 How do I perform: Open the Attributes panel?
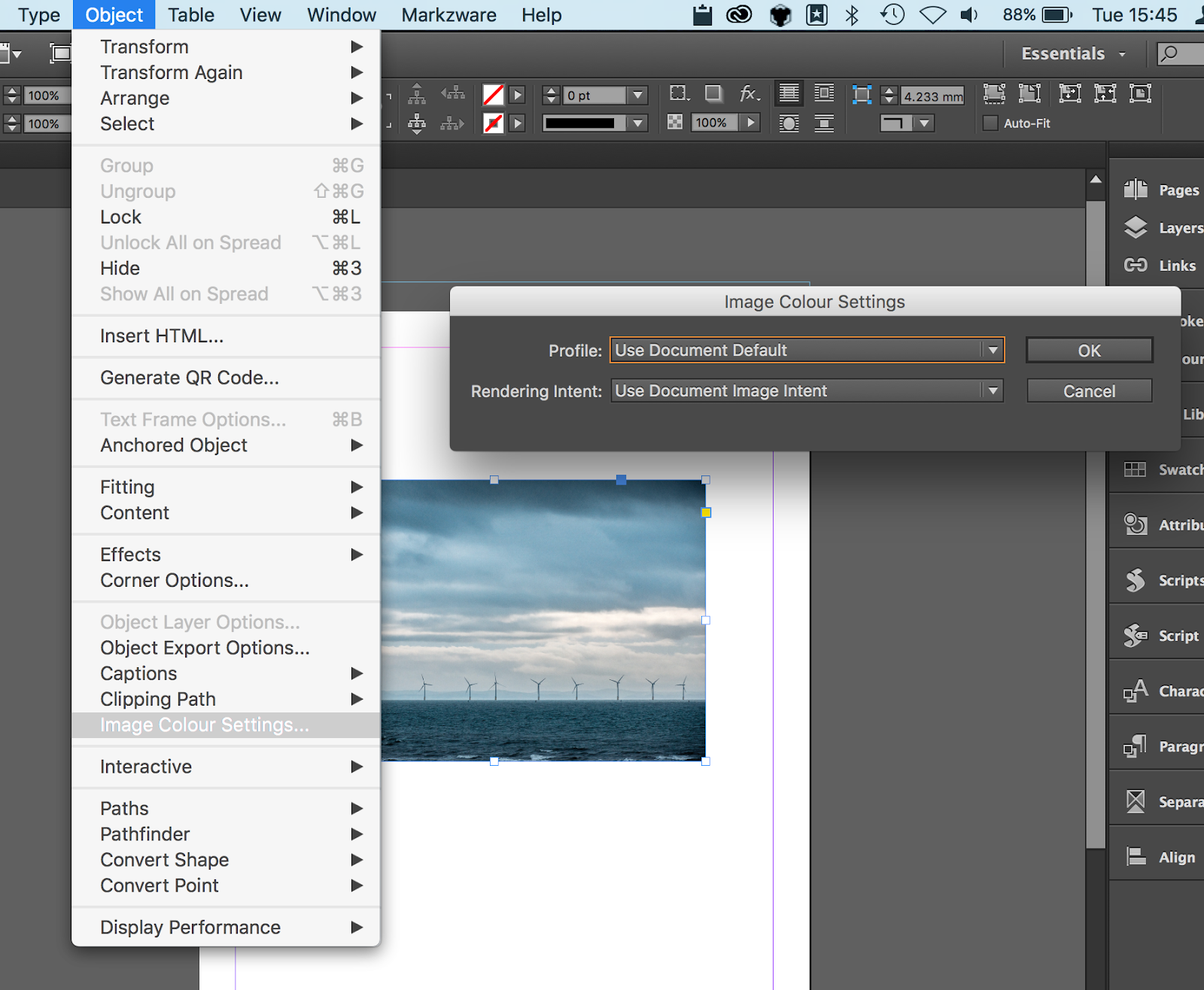point(1162,524)
